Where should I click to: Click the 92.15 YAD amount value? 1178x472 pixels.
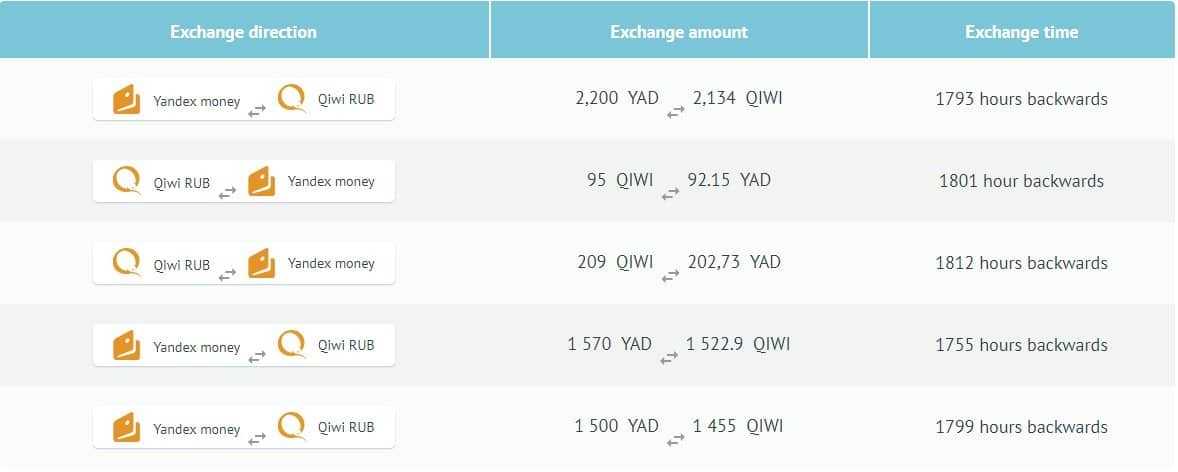tap(729, 180)
